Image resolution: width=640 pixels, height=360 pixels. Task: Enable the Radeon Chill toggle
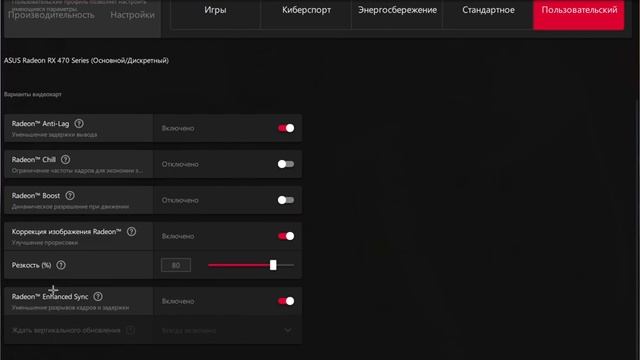click(x=286, y=164)
